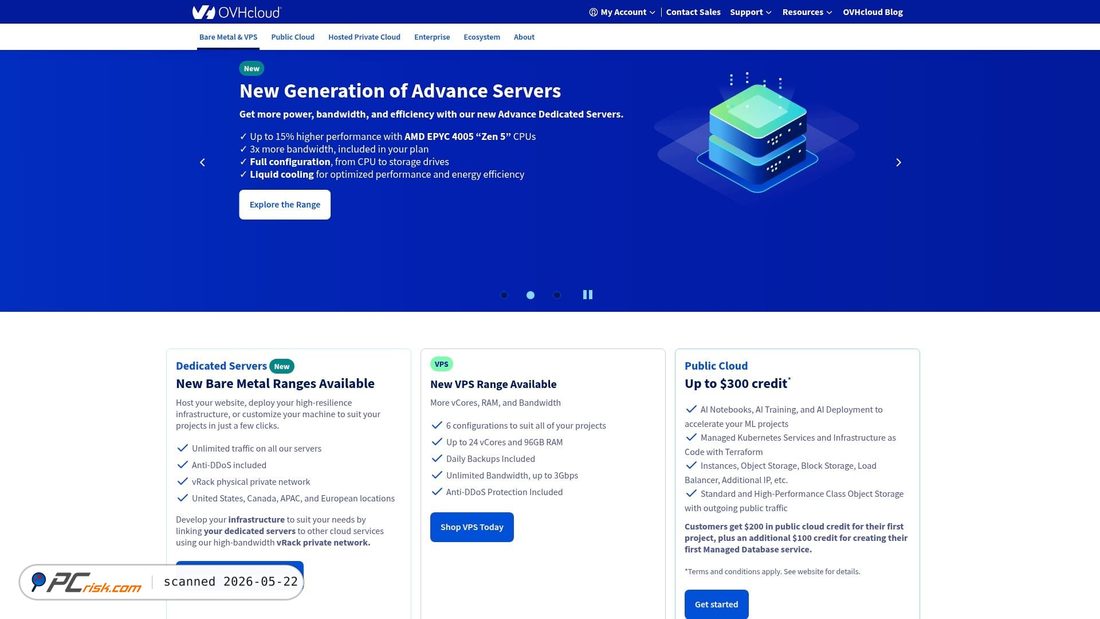This screenshot has height=619, width=1100.
Task: Click 'vRack private network.' bold text
Action: [323, 543]
